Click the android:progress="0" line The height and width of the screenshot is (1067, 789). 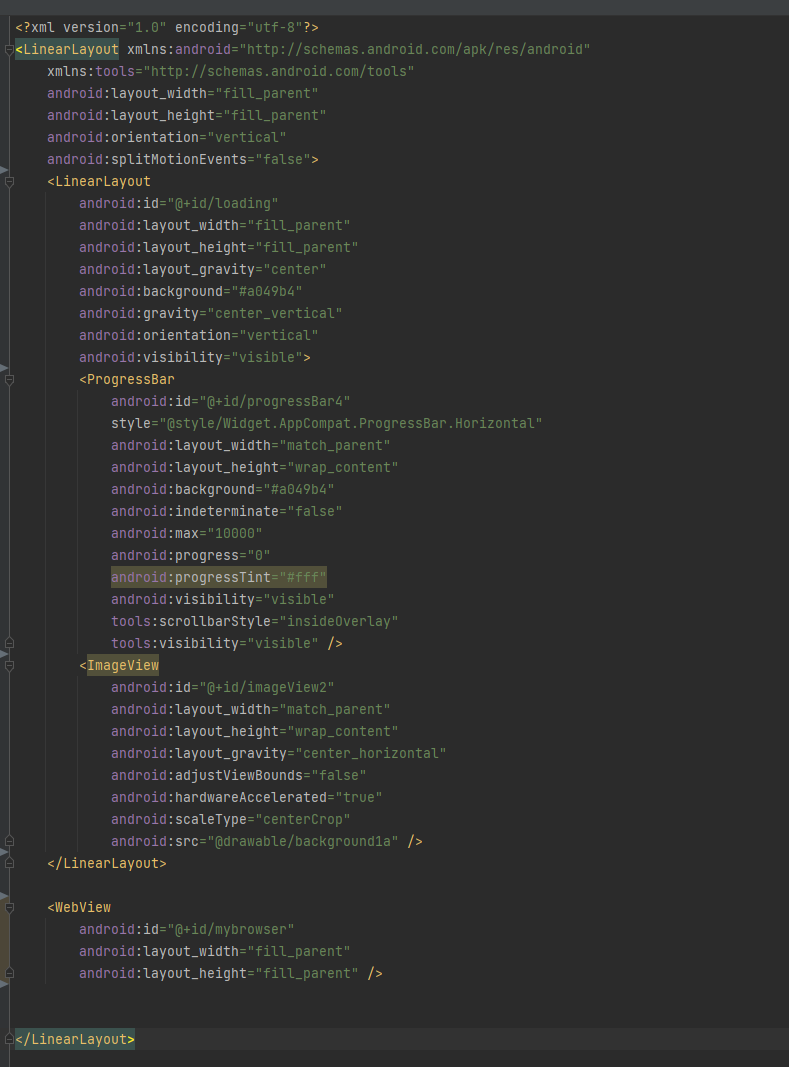pos(191,555)
